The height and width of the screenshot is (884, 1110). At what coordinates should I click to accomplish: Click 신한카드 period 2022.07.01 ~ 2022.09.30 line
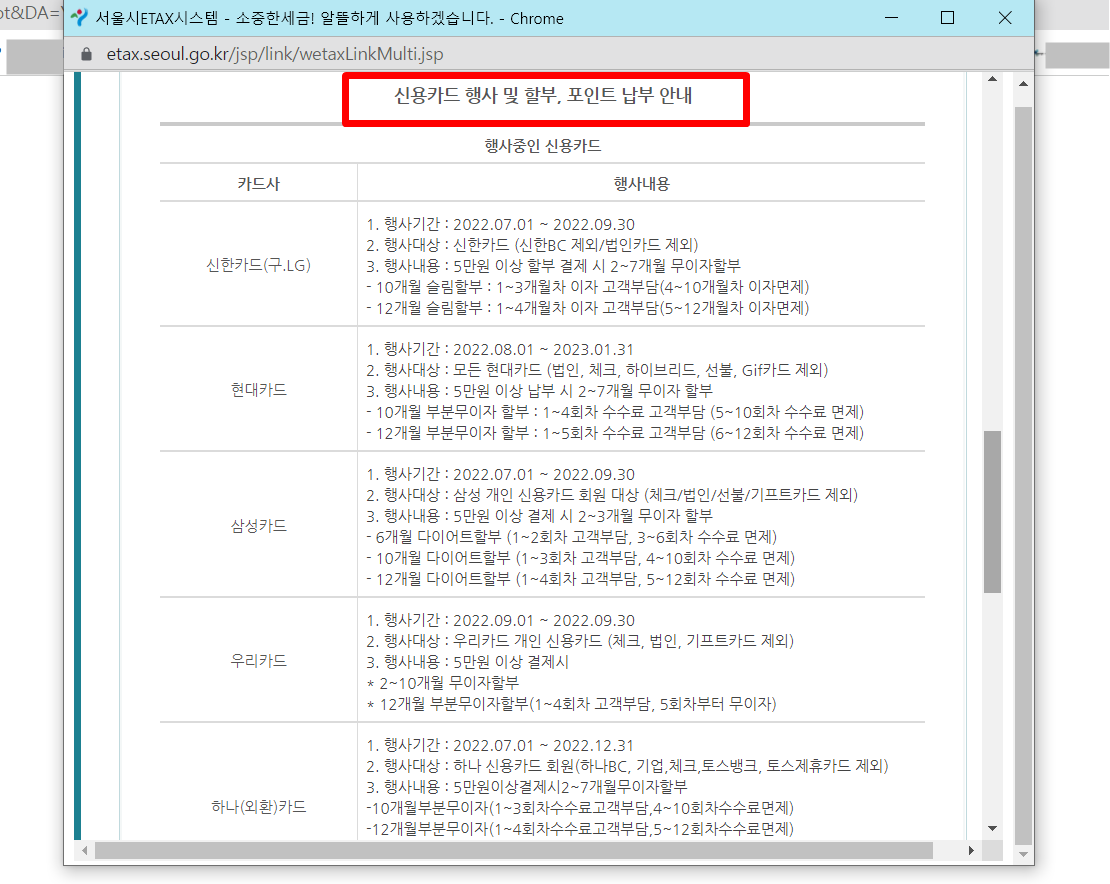[500, 224]
